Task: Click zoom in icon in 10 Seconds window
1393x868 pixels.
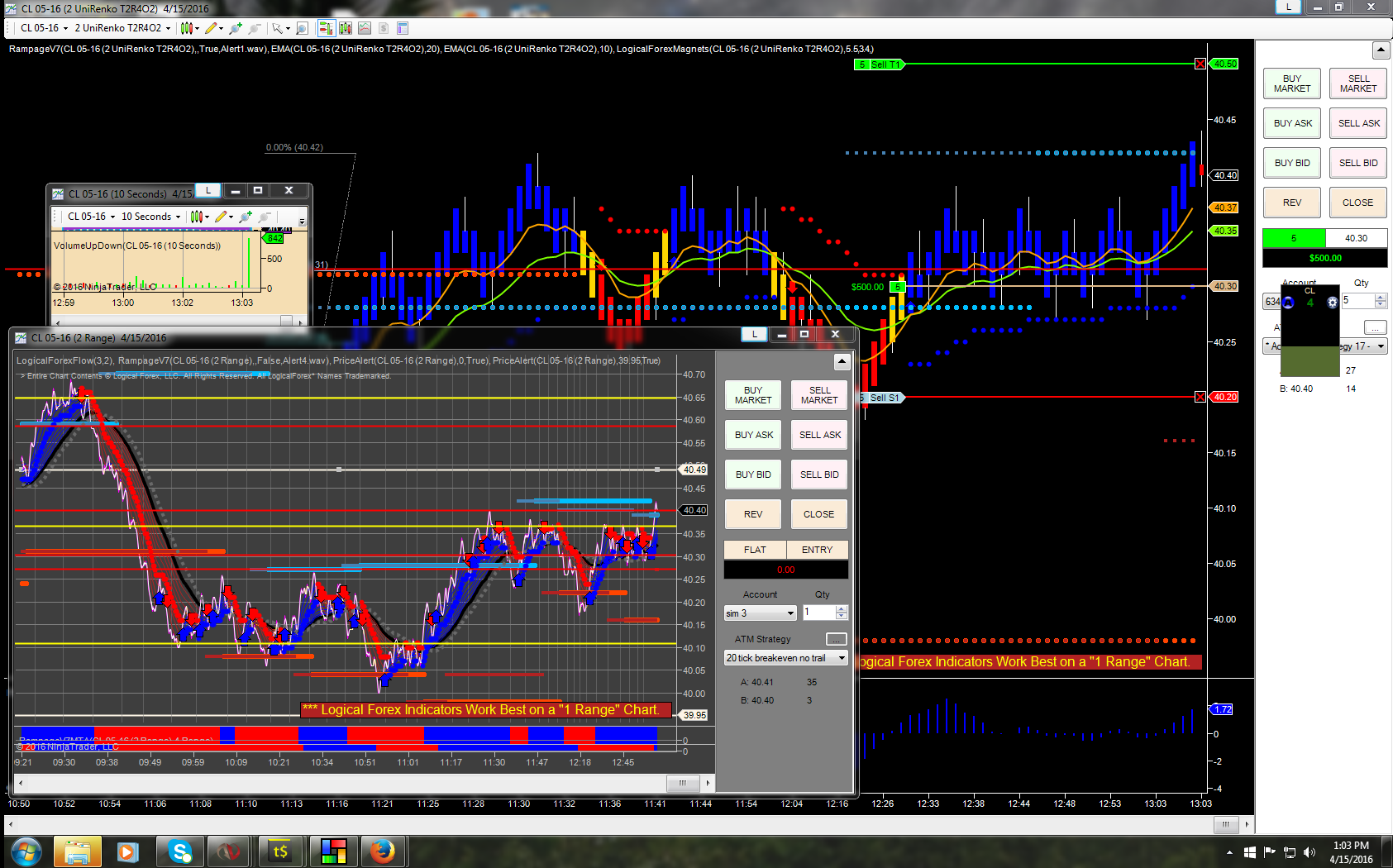Action: click(246, 217)
